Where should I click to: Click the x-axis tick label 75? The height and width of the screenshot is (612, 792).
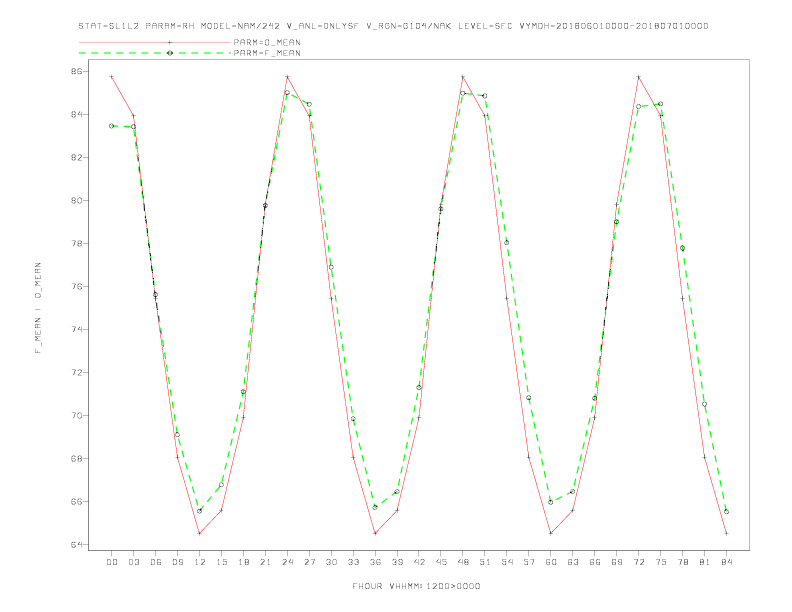coord(661,562)
